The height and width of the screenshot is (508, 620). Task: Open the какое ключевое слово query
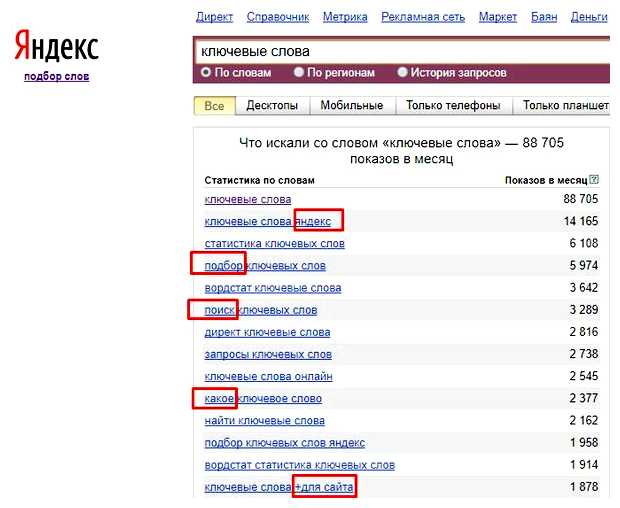point(263,398)
